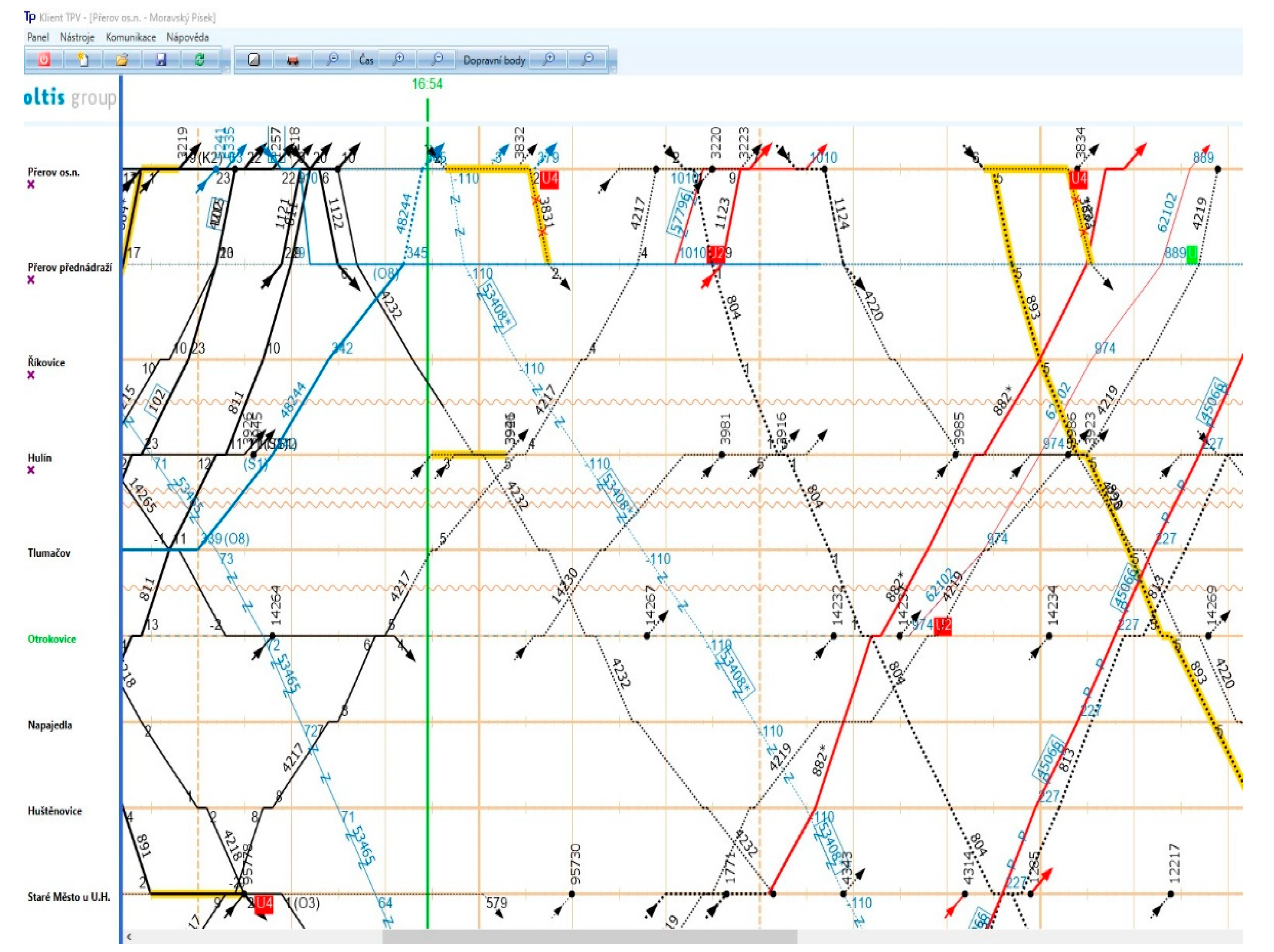The height and width of the screenshot is (952, 1274).
Task: Refresh data with green arrows icon
Action: tap(200, 59)
